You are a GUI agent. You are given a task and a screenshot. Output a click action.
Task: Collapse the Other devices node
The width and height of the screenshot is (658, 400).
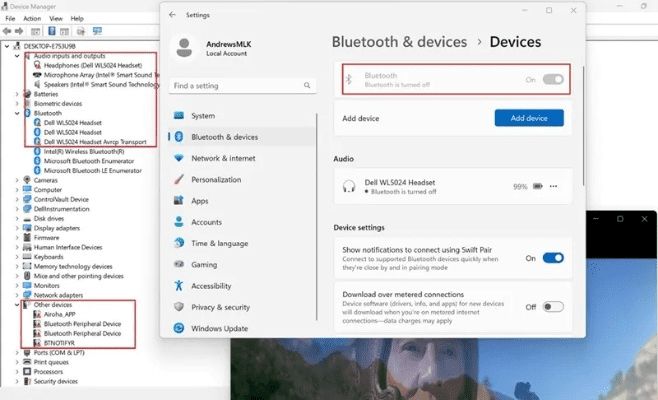(x=17, y=305)
